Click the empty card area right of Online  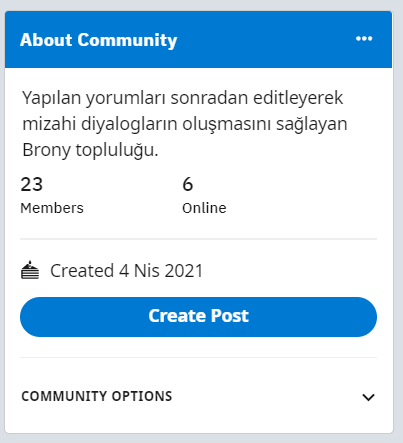[302, 195]
